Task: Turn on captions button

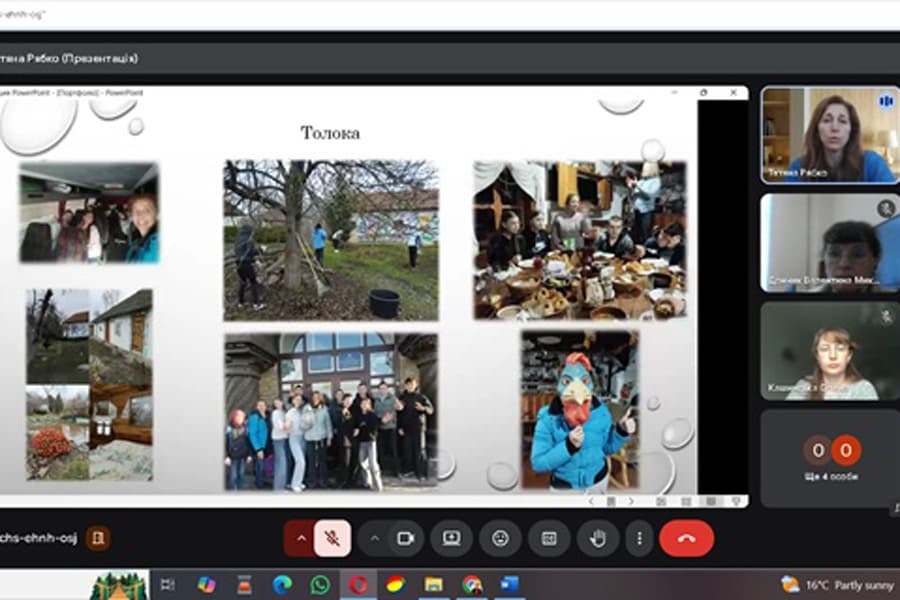Action: (x=549, y=538)
